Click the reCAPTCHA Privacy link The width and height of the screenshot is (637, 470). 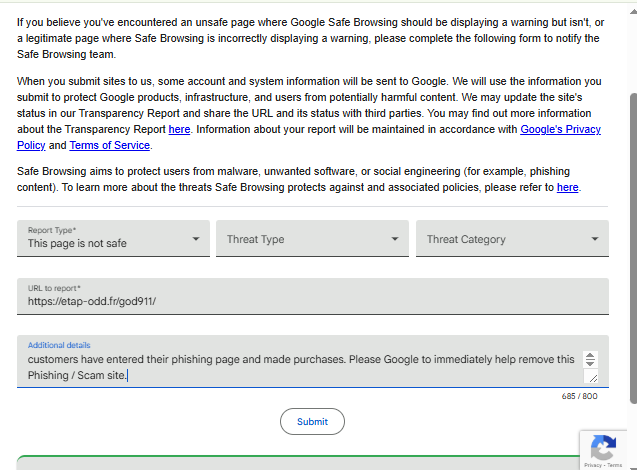click(x=593, y=465)
